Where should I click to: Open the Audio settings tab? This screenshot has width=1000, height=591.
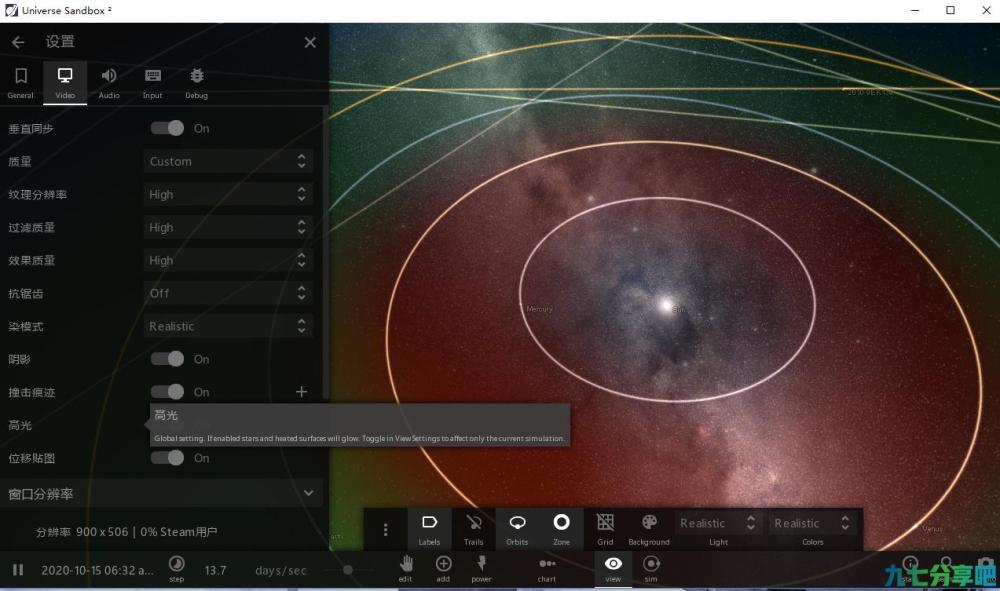109,83
